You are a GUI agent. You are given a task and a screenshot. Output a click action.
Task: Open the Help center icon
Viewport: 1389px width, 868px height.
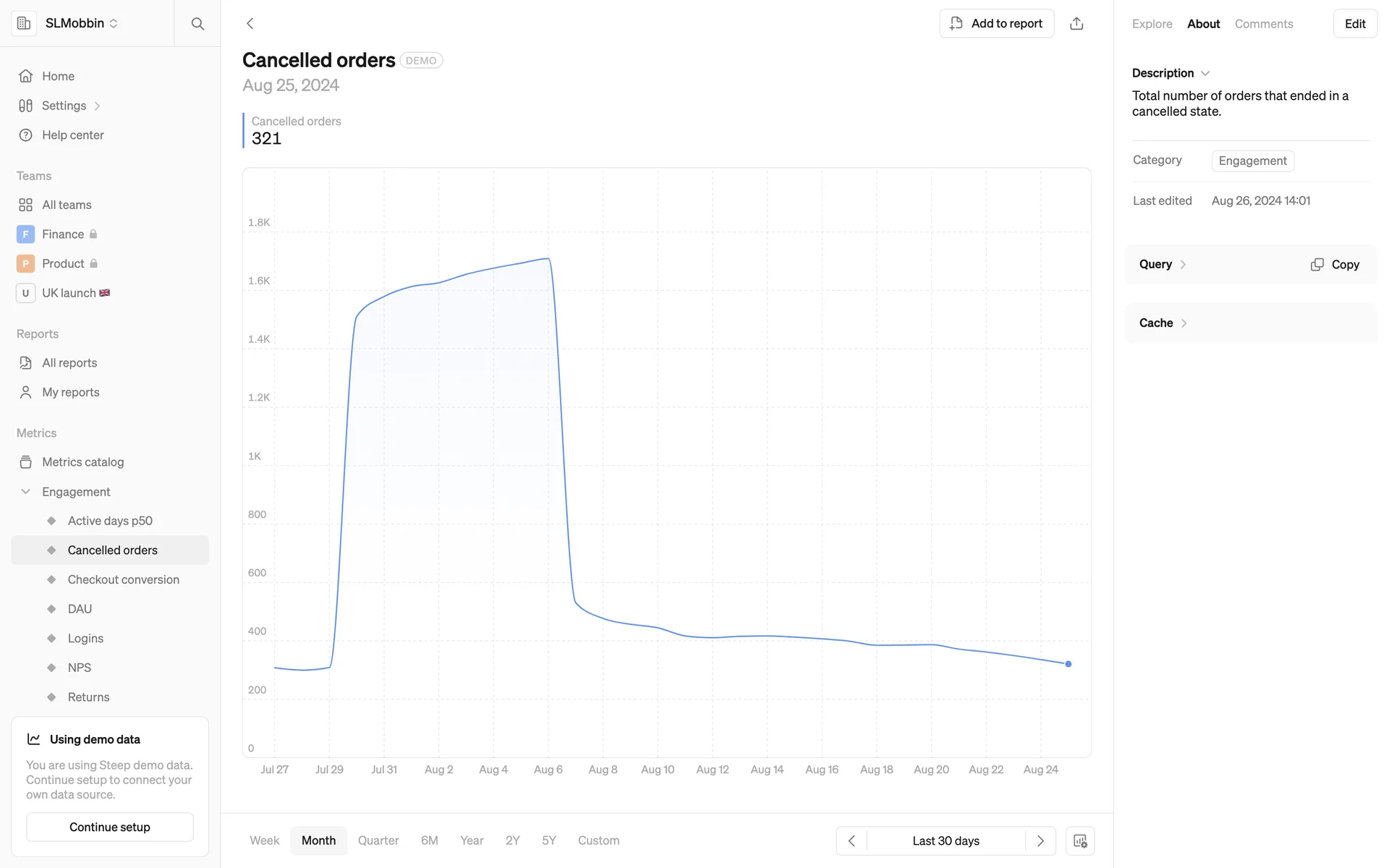[x=26, y=135]
